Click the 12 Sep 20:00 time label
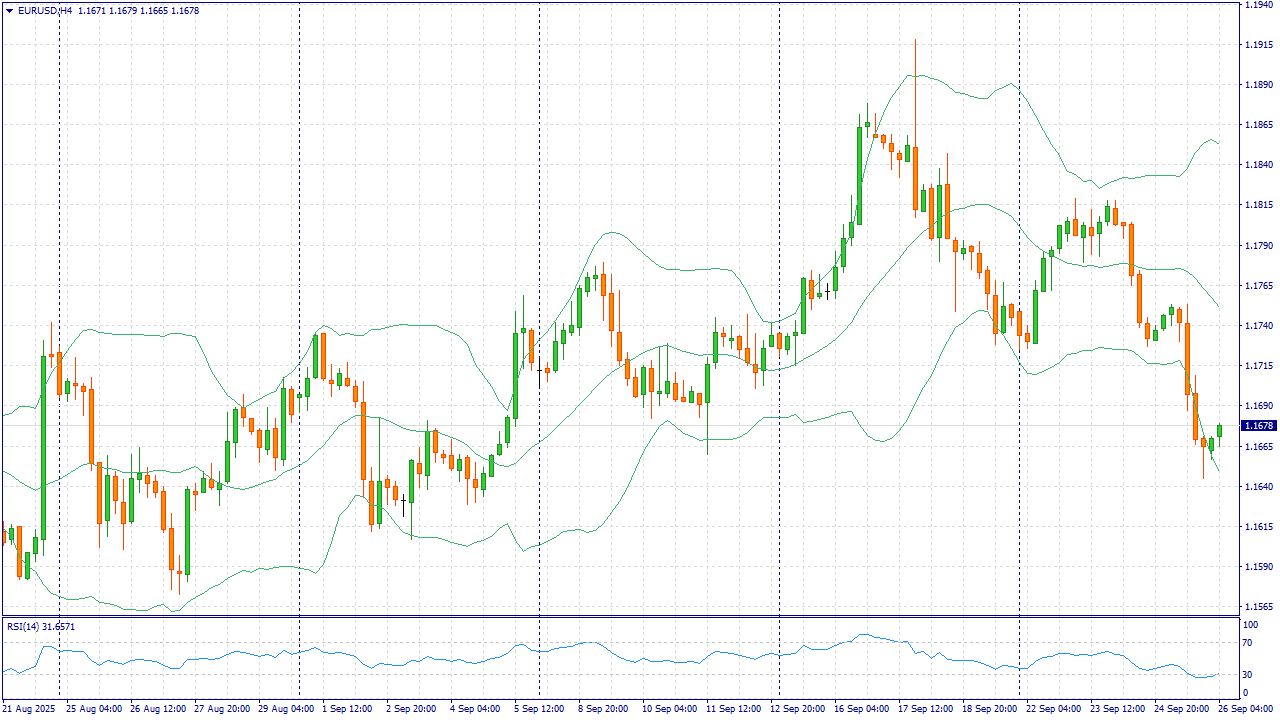The image size is (1280, 720). pos(797,708)
